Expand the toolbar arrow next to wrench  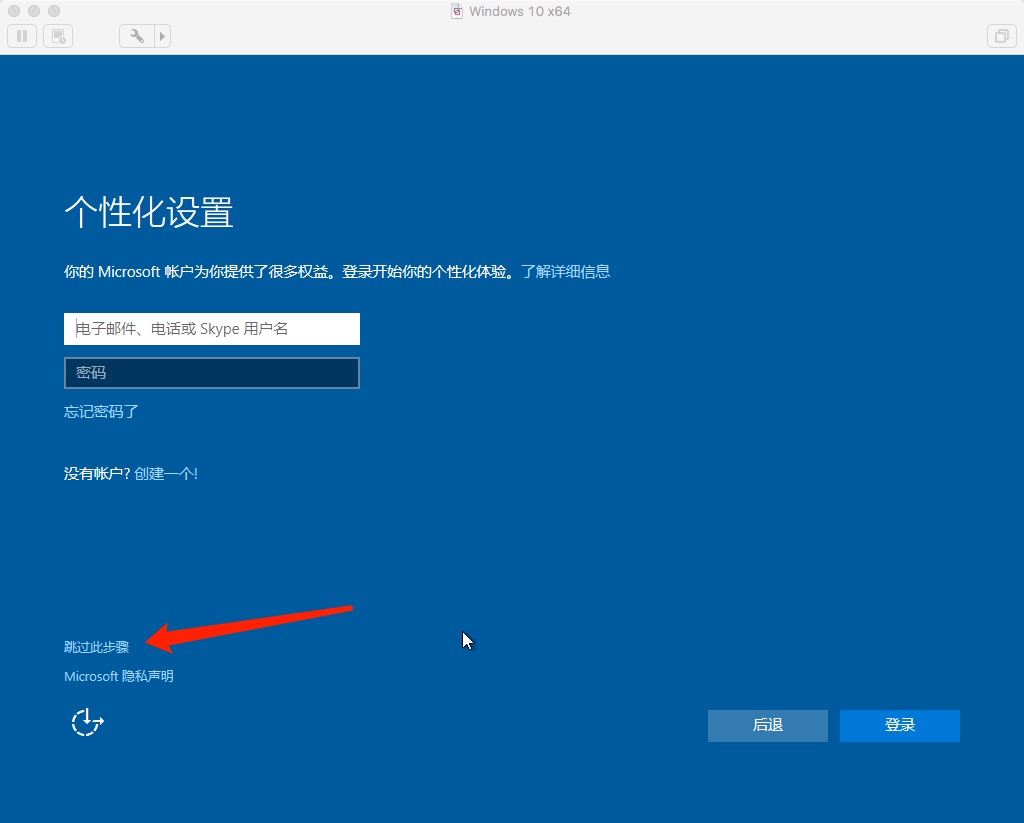click(163, 36)
